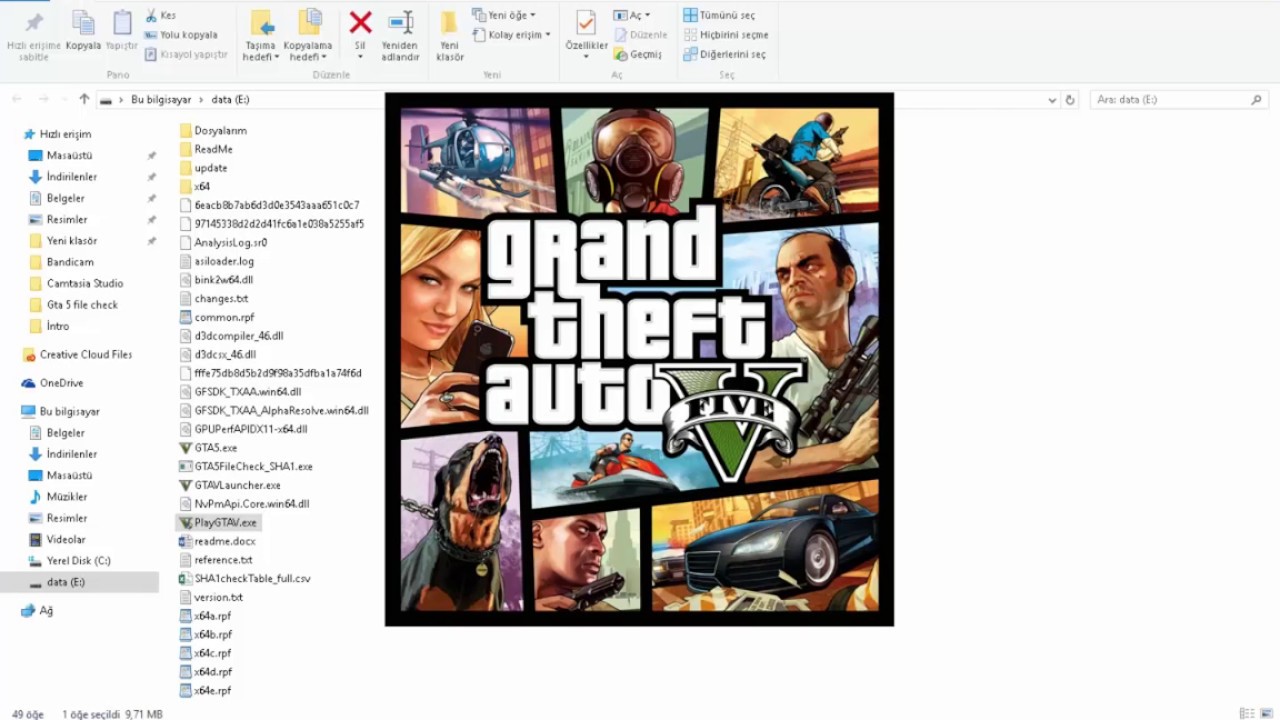
Task: Click data (E:) in address breadcrumb
Action: 231,100
